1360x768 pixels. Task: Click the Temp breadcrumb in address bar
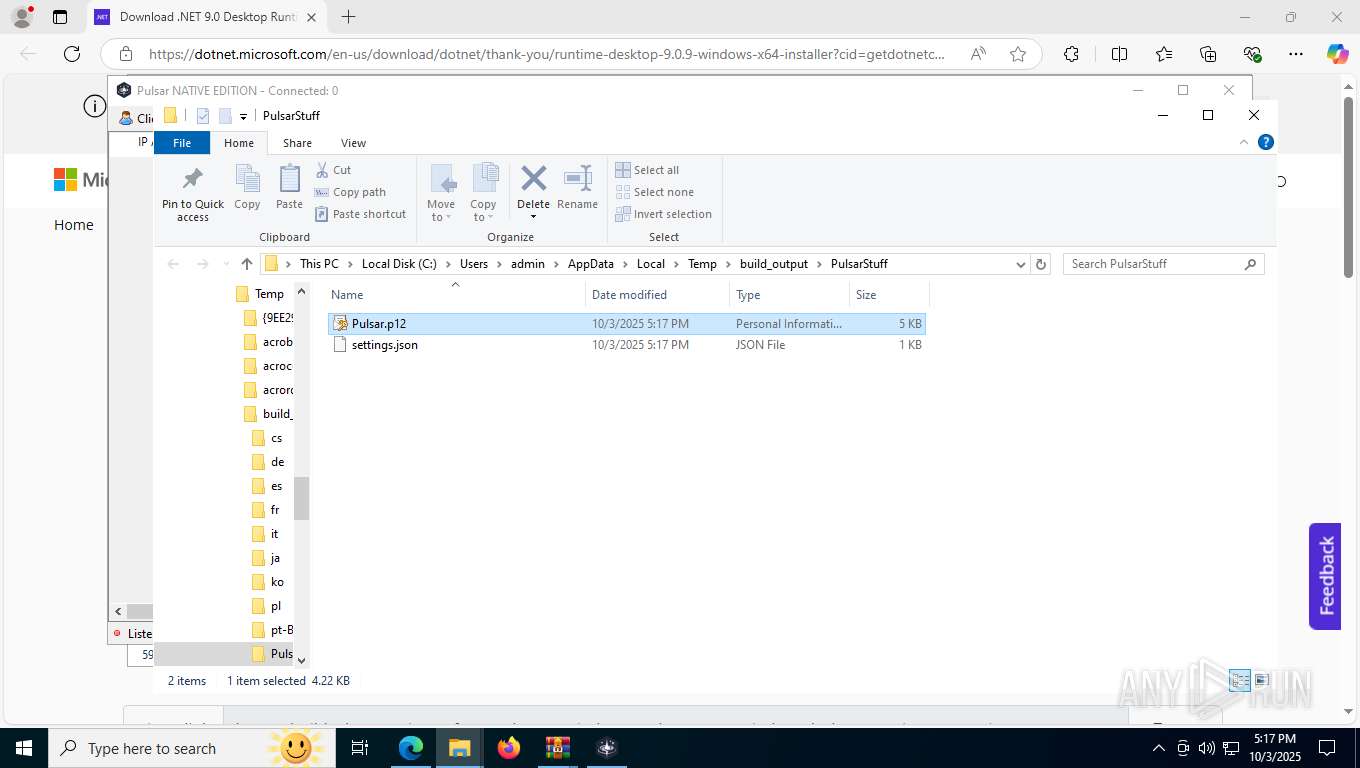pyautogui.click(x=702, y=264)
